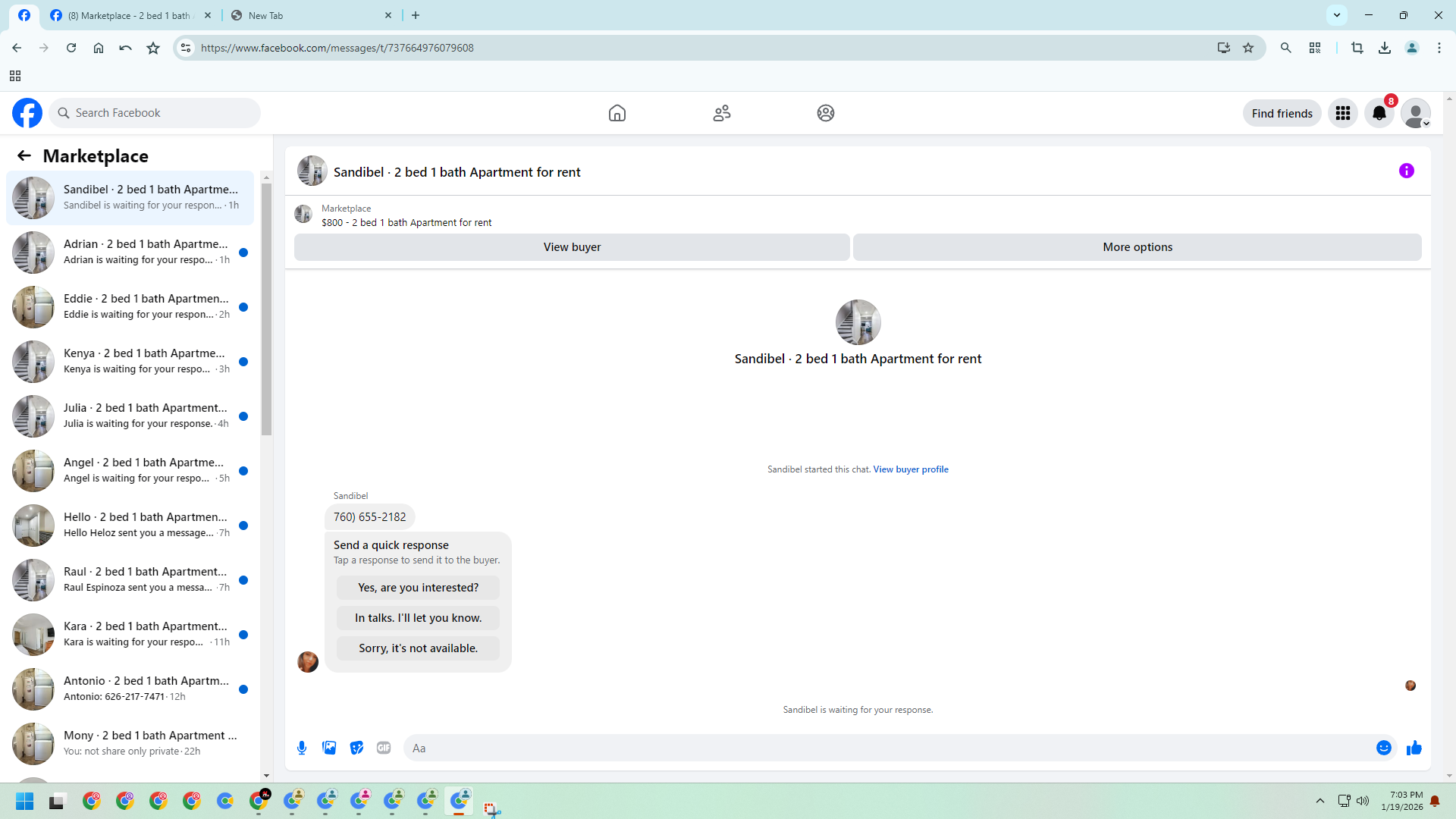Expand the account profile menu

pyautogui.click(x=1415, y=114)
